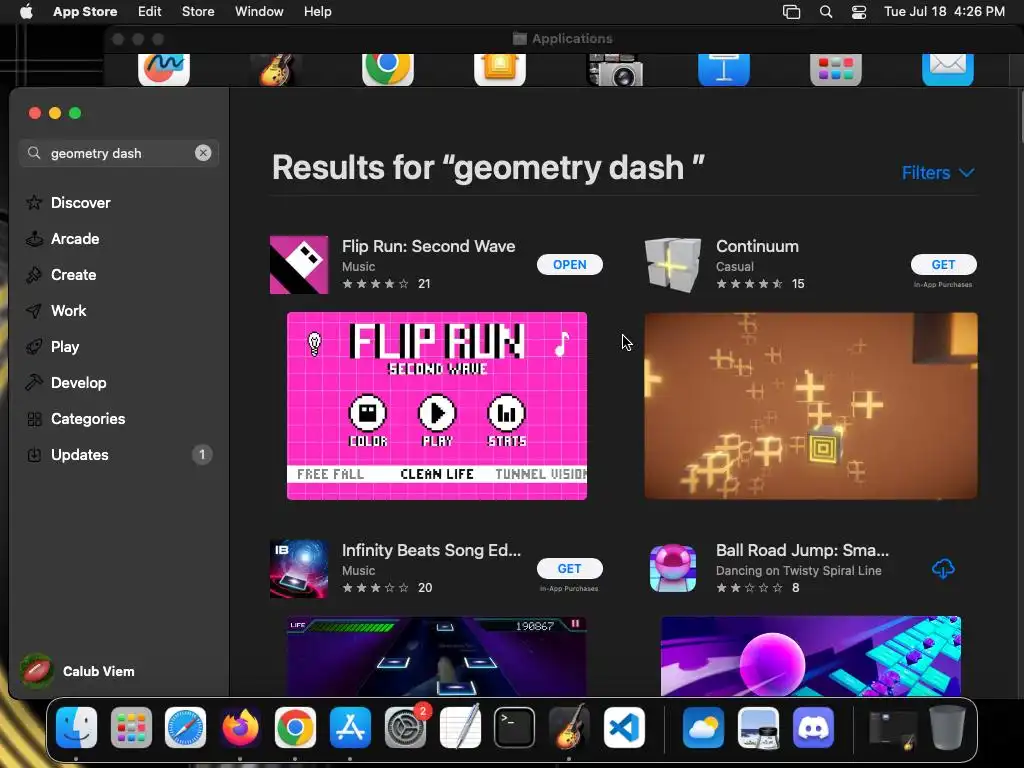Get the Continuum app
This screenshot has height=768, width=1024.
click(x=943, y=264)
